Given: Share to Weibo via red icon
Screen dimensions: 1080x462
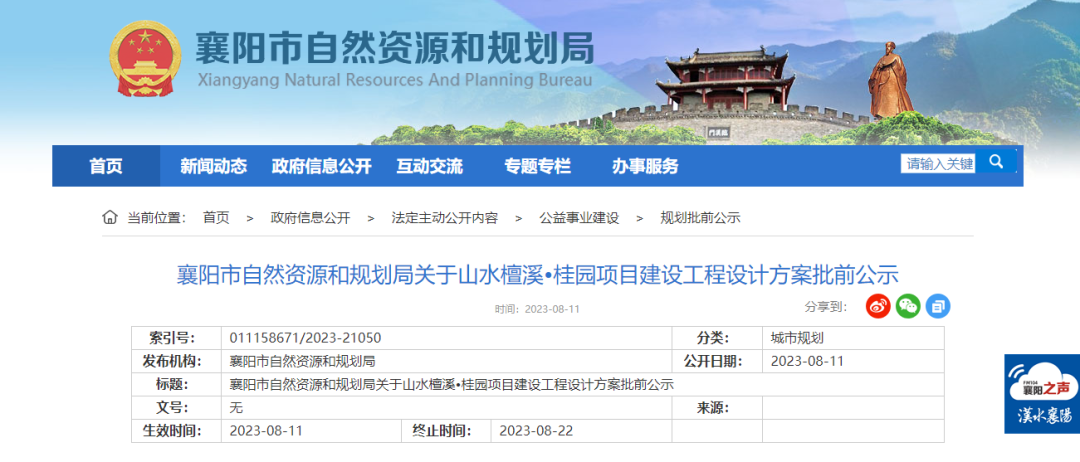Looking at the screenshot, I should click(x=878, y=306).
